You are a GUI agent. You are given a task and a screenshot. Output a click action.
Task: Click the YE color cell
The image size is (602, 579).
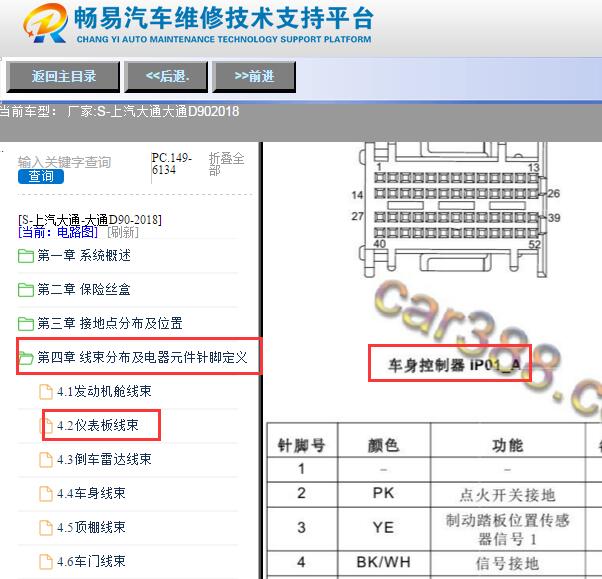click(383, 528)
